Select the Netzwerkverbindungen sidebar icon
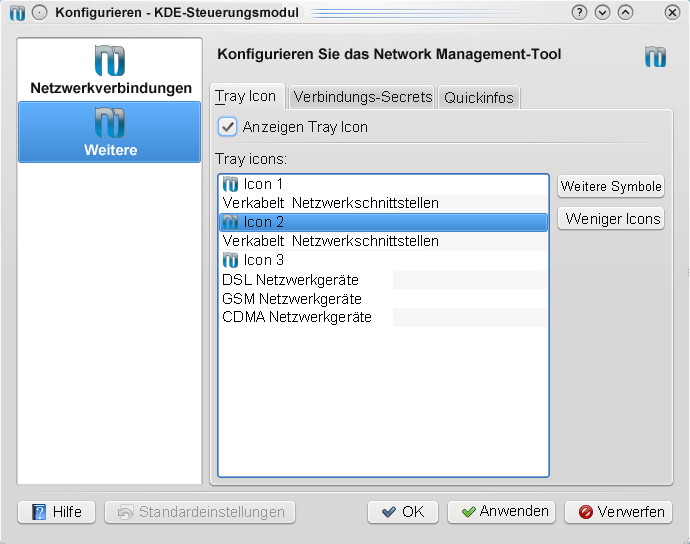This screenshot has width=690, height=544. 109,61
